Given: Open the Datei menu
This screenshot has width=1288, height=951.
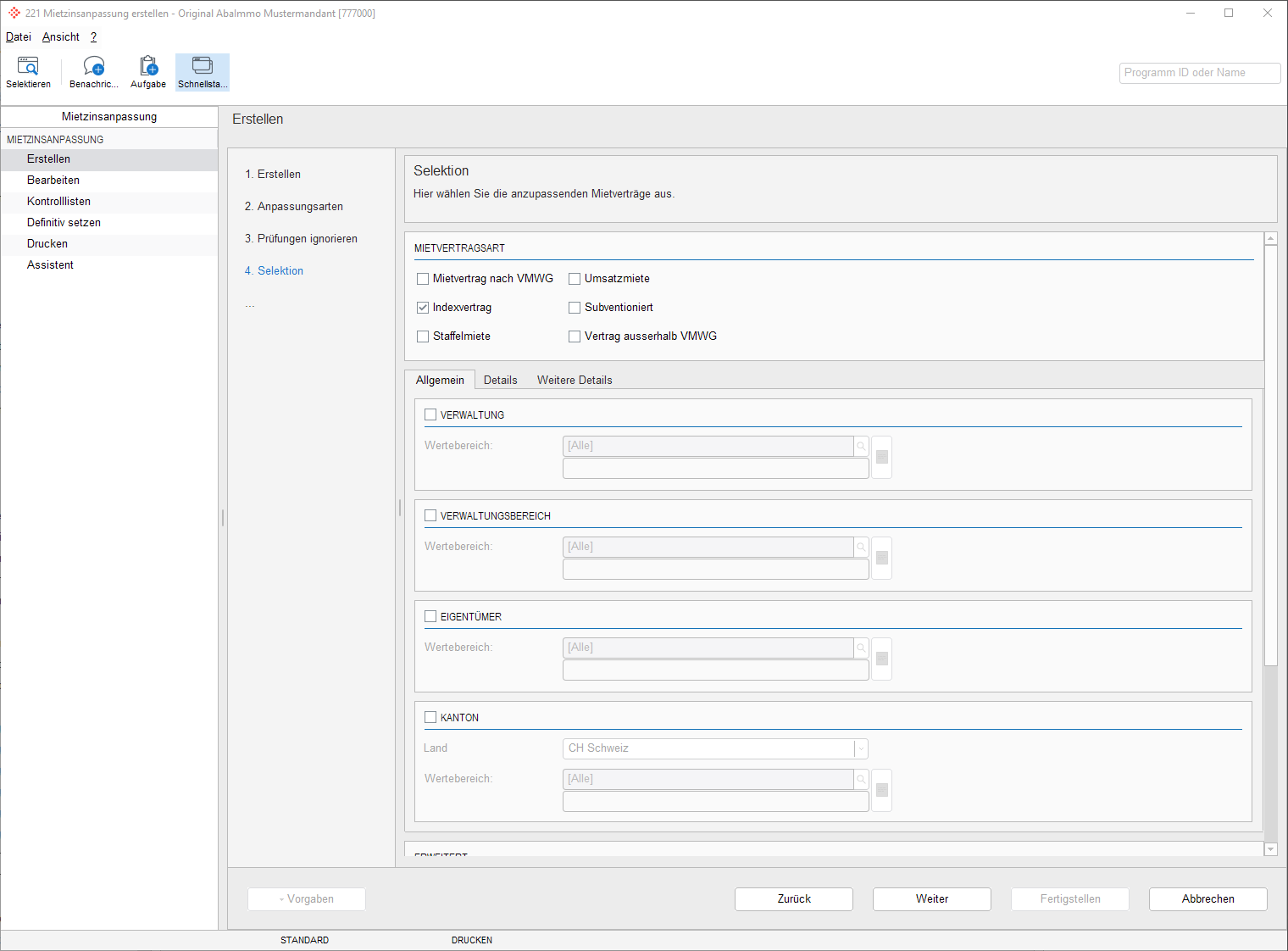Looking at the screenshot, I should pyautogui.click(x=19, y=37).
